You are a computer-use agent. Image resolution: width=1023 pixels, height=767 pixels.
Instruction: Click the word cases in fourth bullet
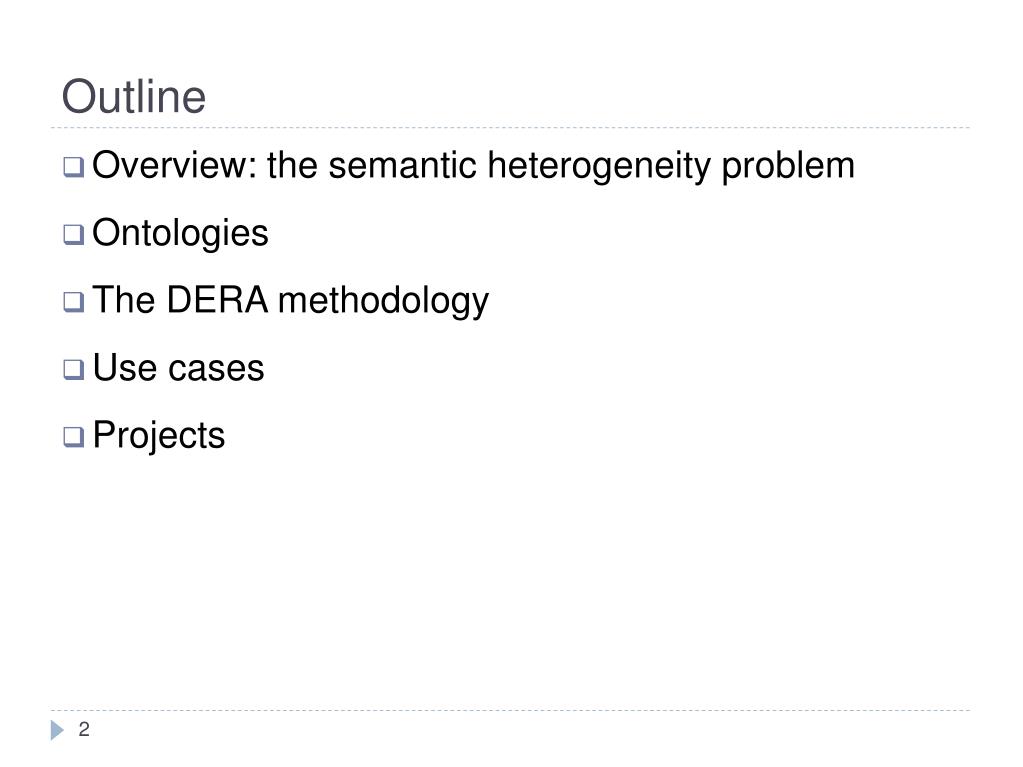pyautogui.click(x=216, y=369)
